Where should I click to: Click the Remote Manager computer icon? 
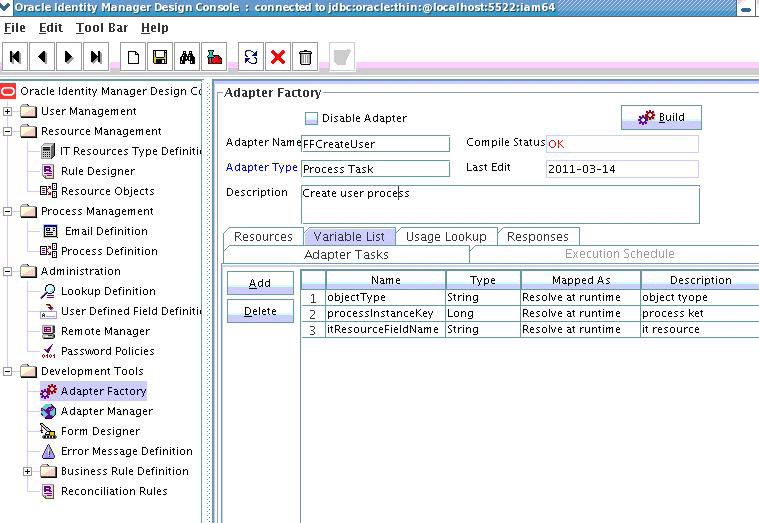48,331
